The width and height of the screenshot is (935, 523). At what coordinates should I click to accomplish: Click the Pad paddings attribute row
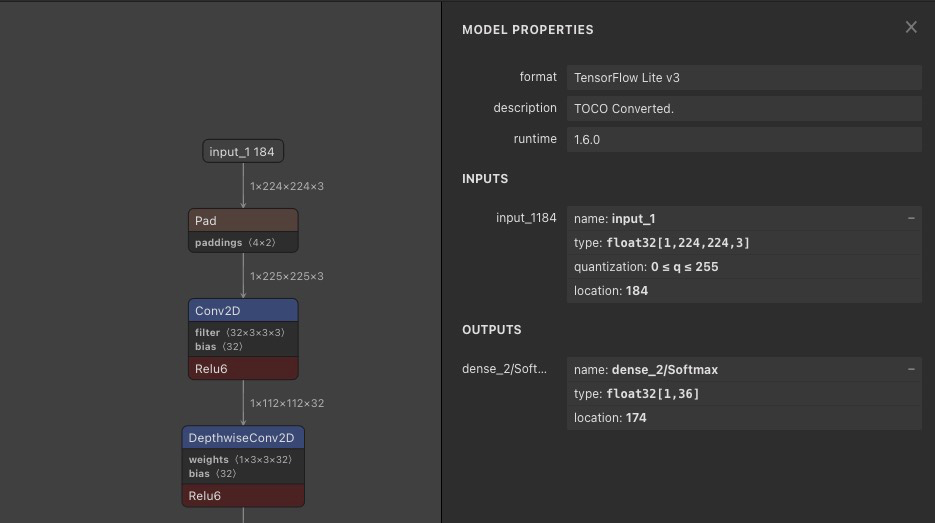point(243,243)
